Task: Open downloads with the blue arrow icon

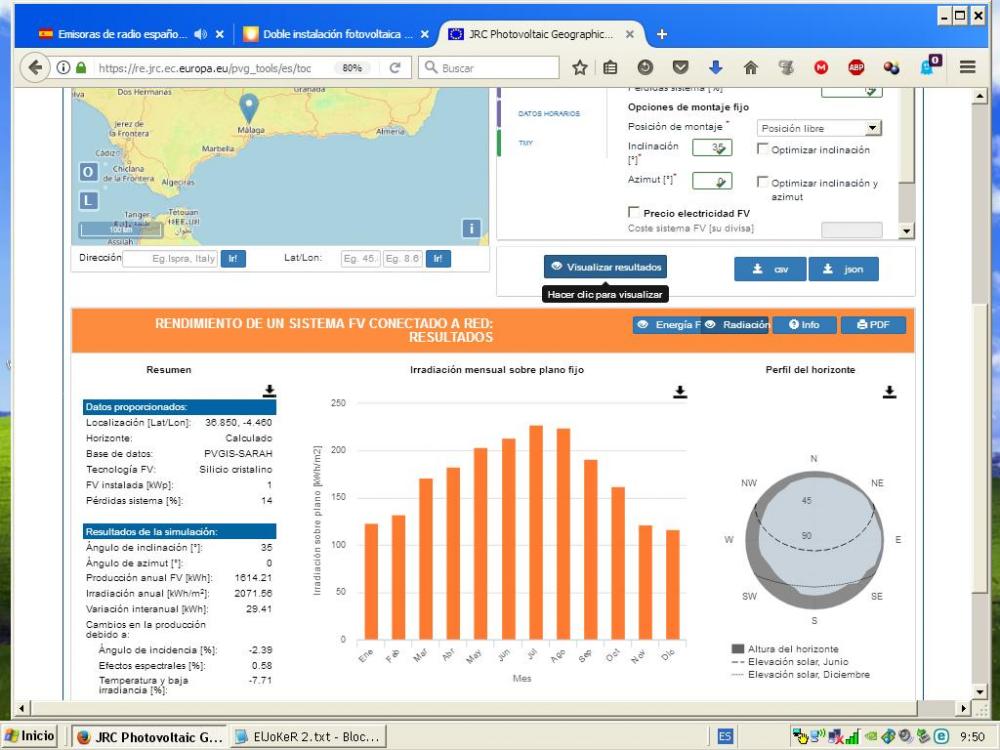Action: point(716,67)
